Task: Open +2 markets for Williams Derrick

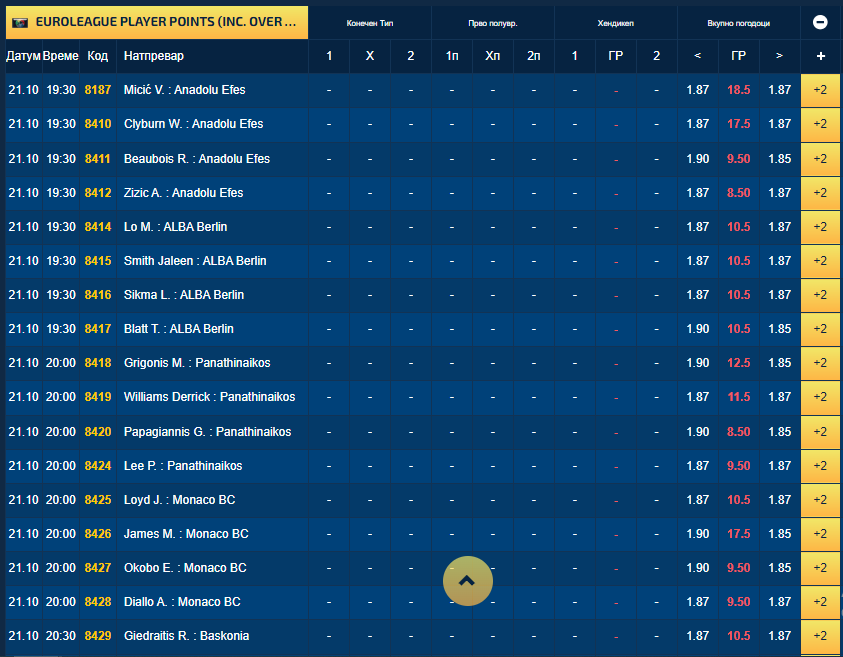Action: point(820,397)
